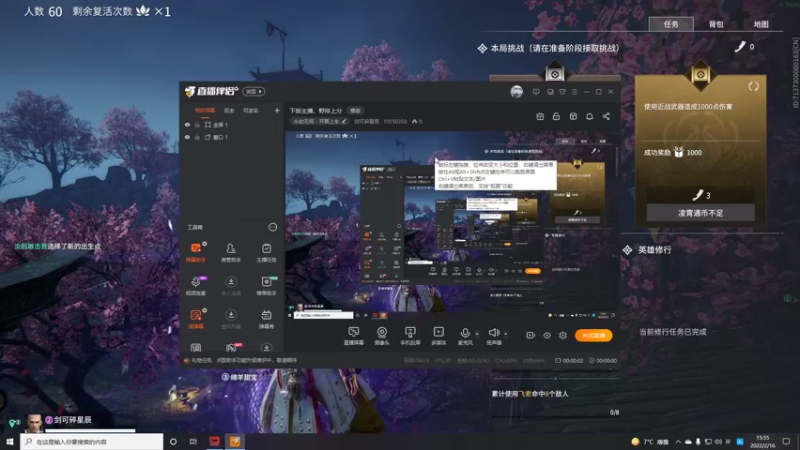Add a new scene with plus icon

277,110
